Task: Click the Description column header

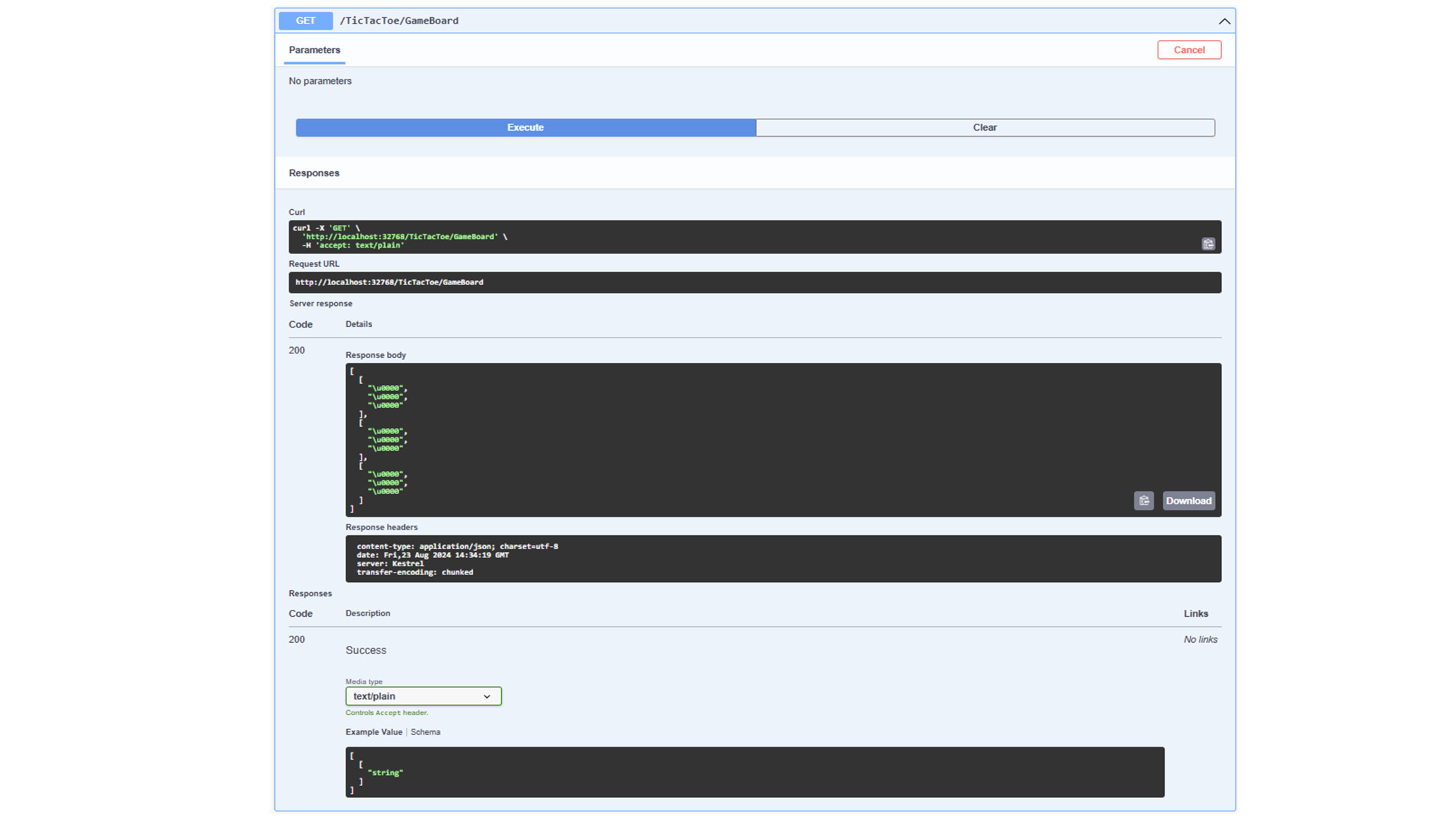Action: coord(368,614)
